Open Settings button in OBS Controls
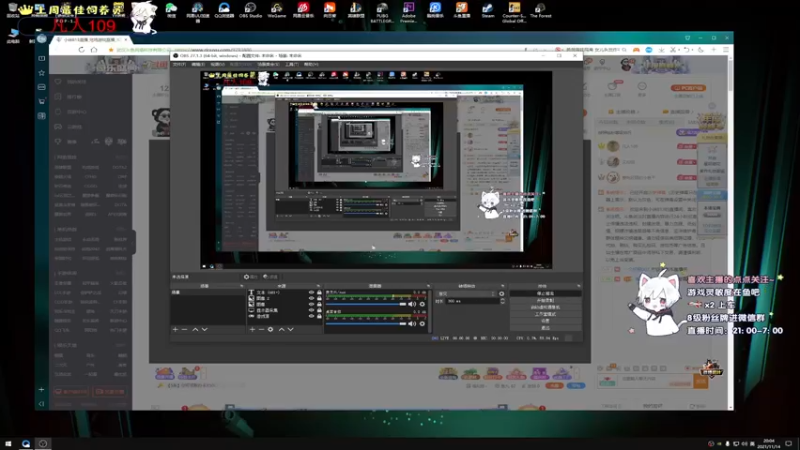 545,321
